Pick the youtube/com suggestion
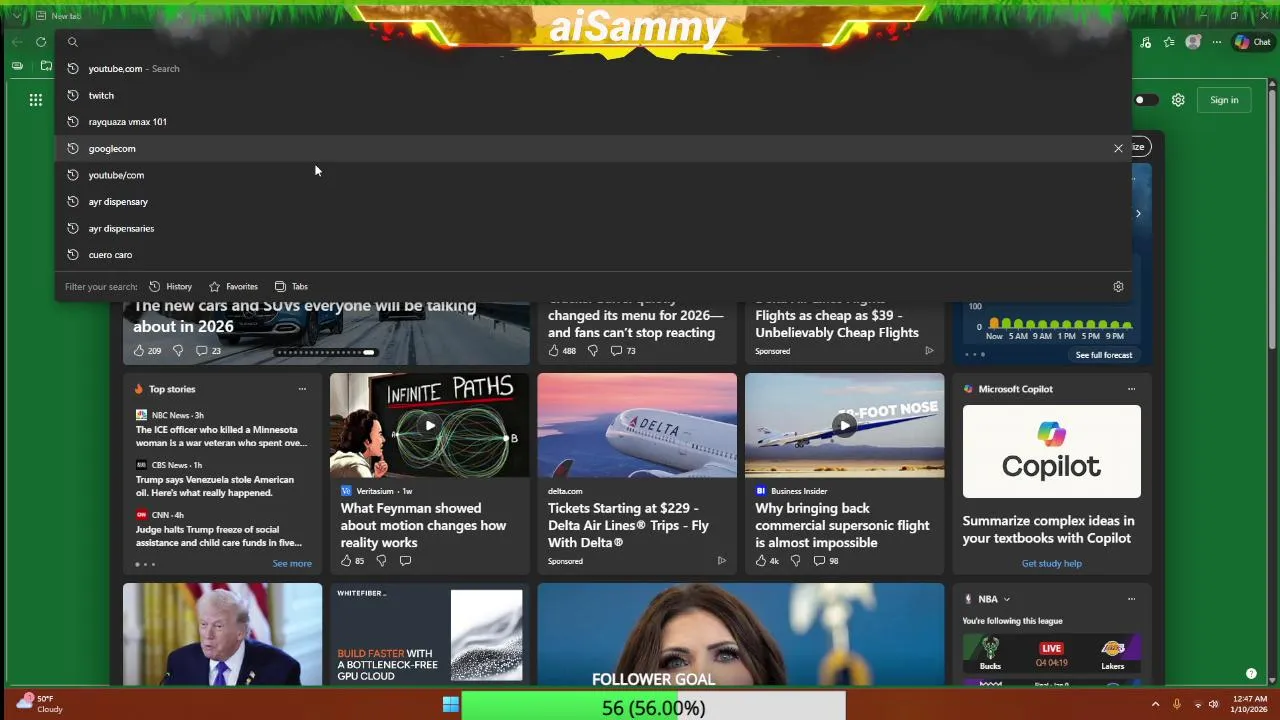1280x720 pixels. pyautogui.click(x=593, y=175)
